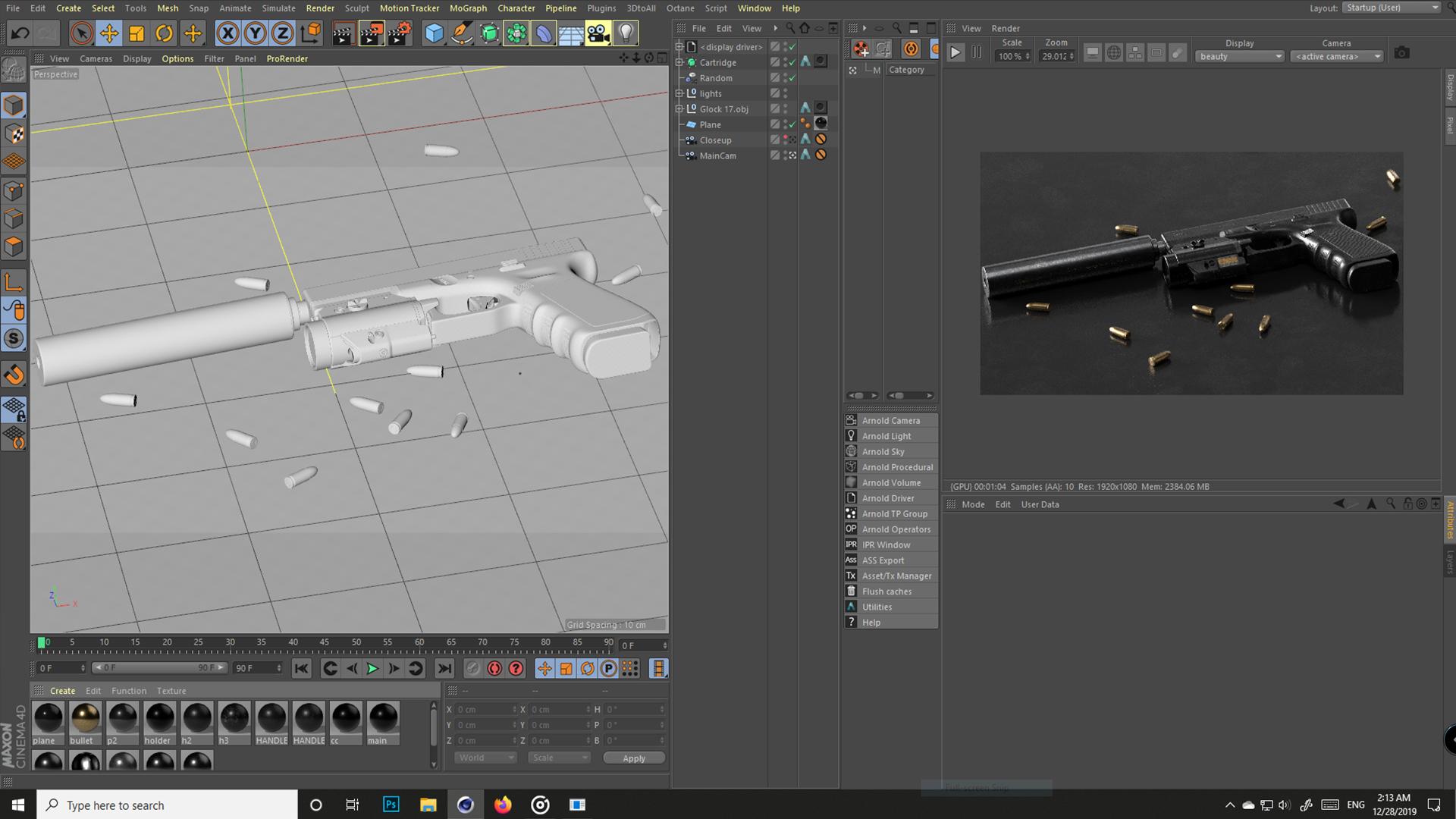This screenshot has height=819, width=1456.
Task: Play the timeline animation forward
Action: 372,668
